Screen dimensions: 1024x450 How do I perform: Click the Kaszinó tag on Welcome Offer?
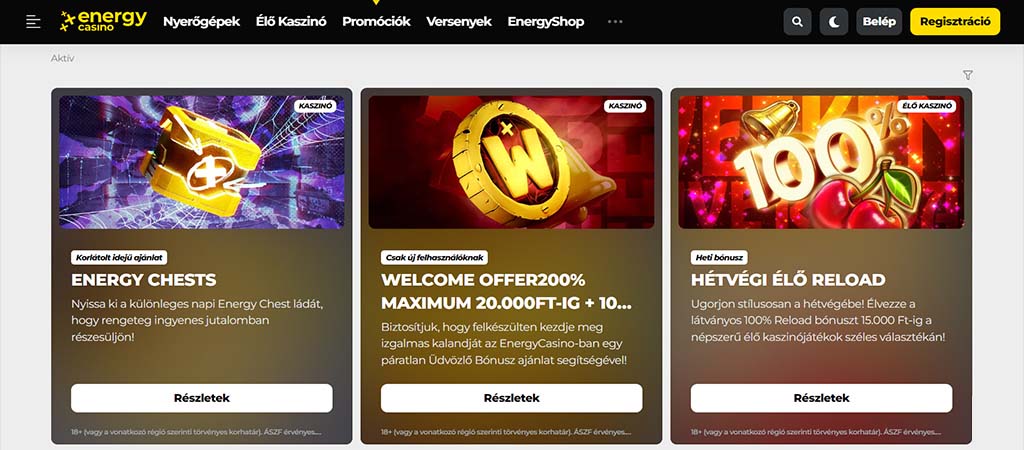coord(625,106)
